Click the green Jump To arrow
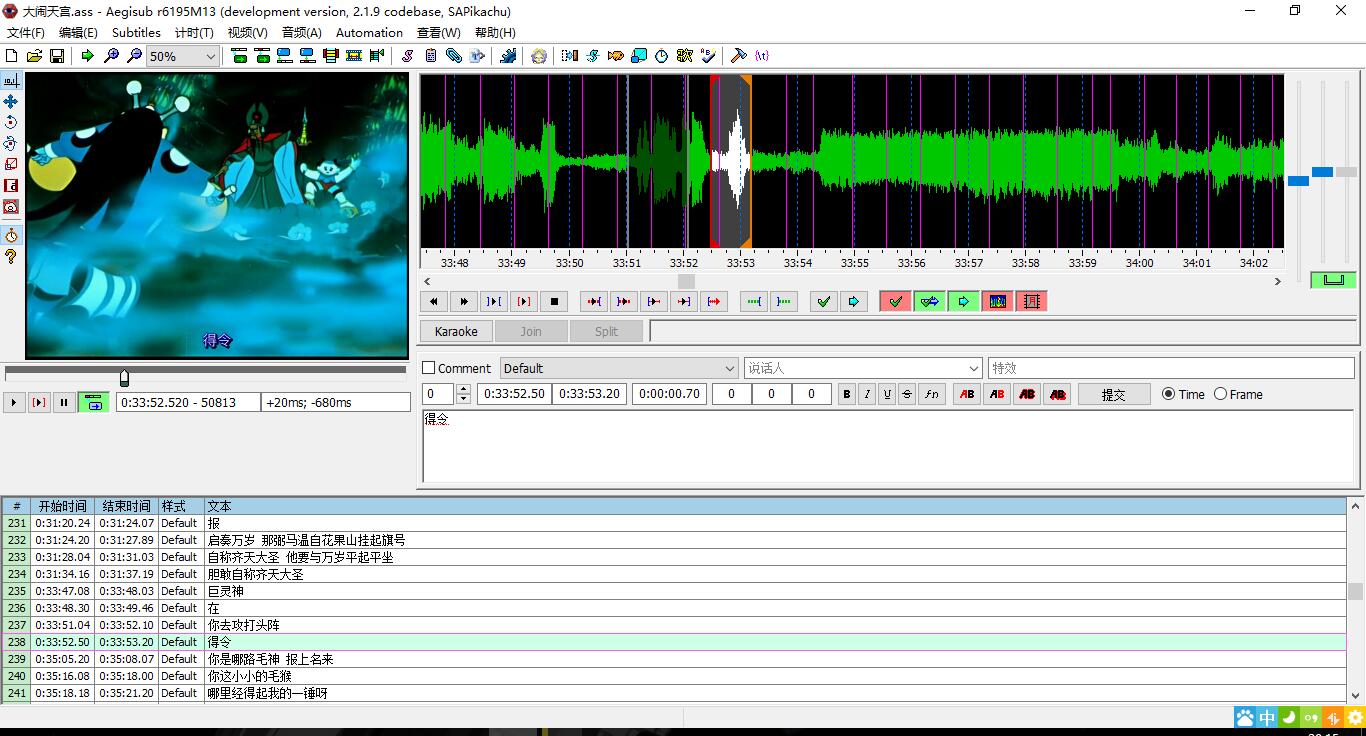 (88, 56)
